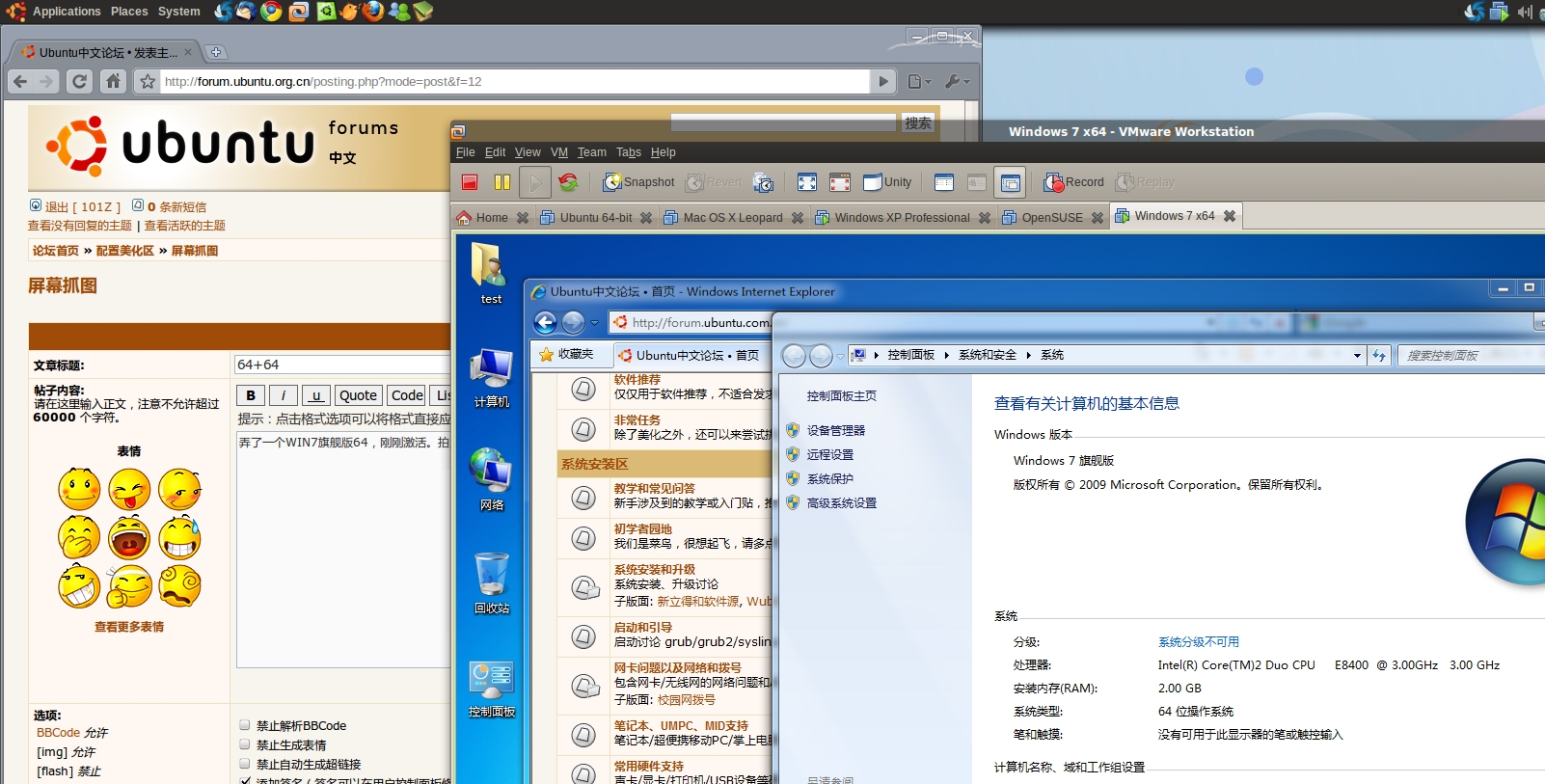Click Chrome reload page icon
Image resolution: width=1545 pixels, height=784 pixels.
(80, 81)
